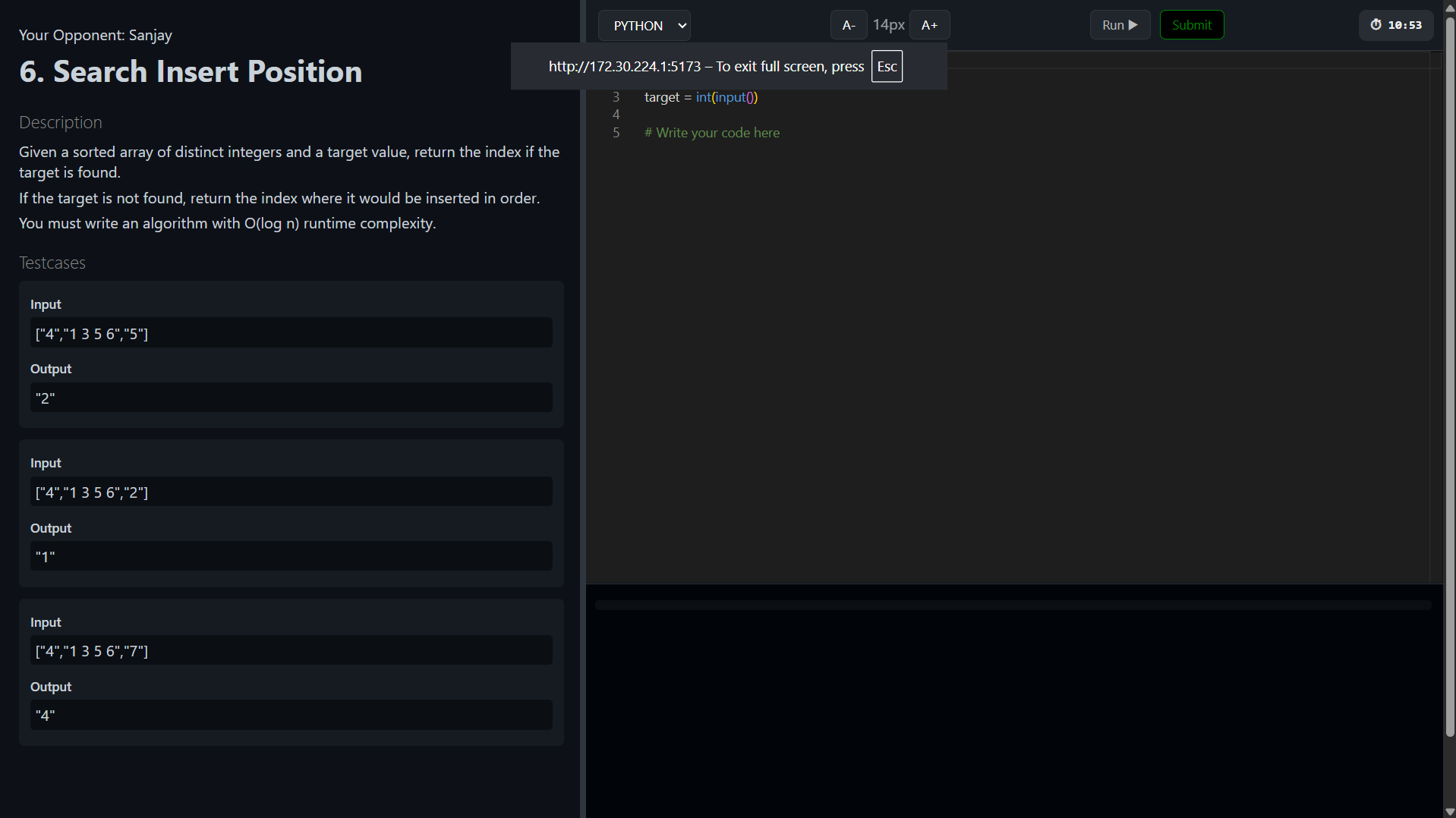This screenshot has height=818, width=1456.
Task: Click the third testcase input with target 7
Action: tap(292, 650)
